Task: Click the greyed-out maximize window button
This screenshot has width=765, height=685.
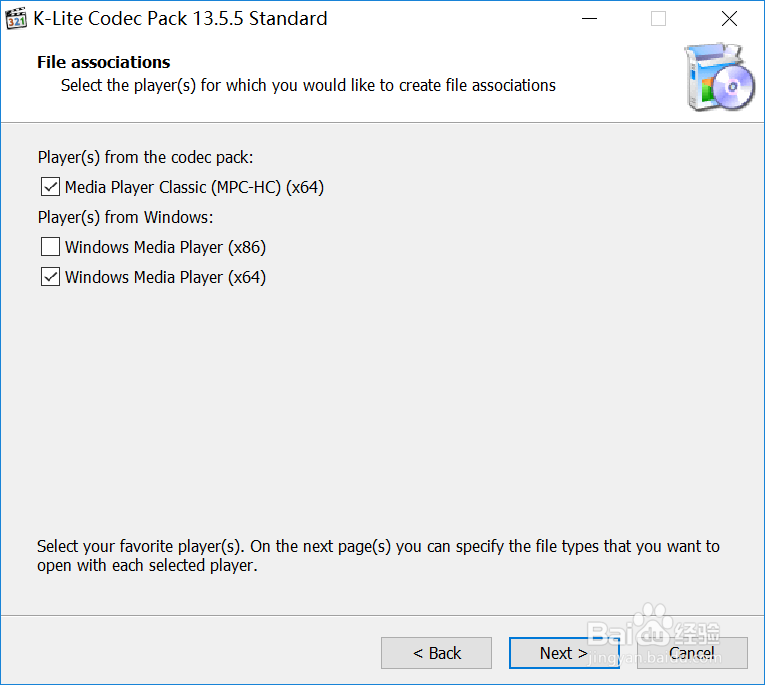Action: pos(658,18)
